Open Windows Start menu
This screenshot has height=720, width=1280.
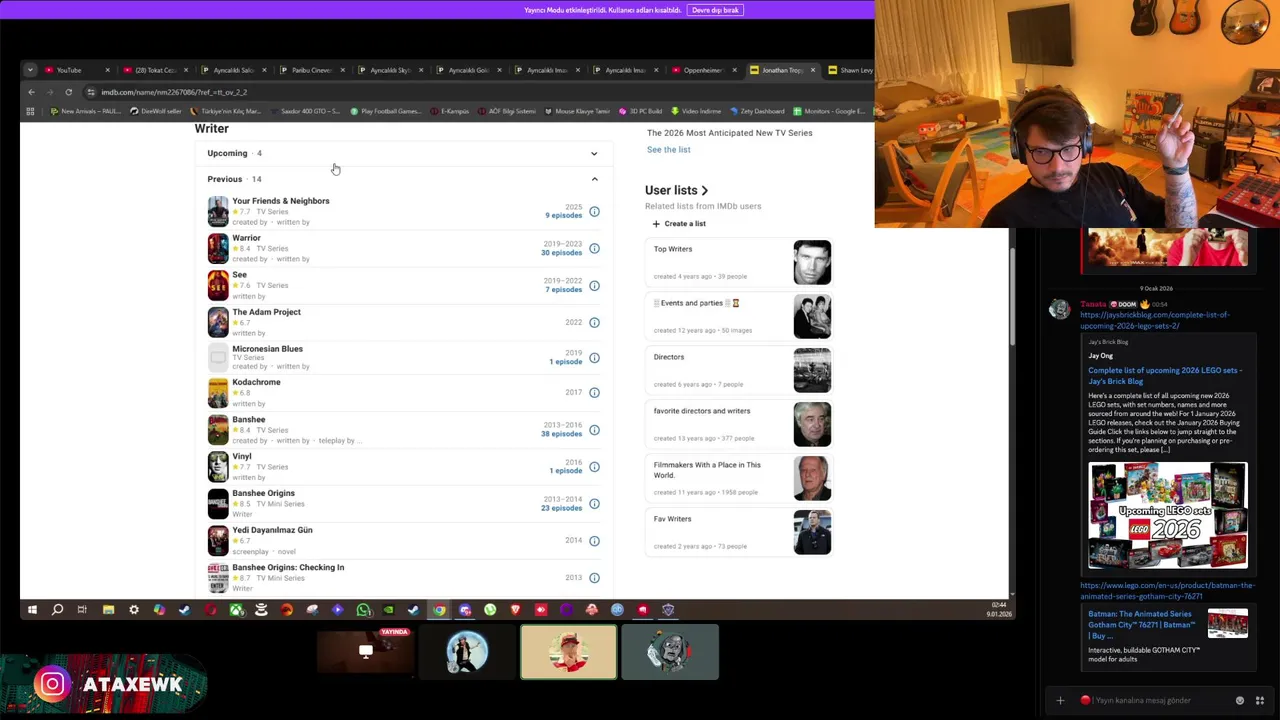32,610
